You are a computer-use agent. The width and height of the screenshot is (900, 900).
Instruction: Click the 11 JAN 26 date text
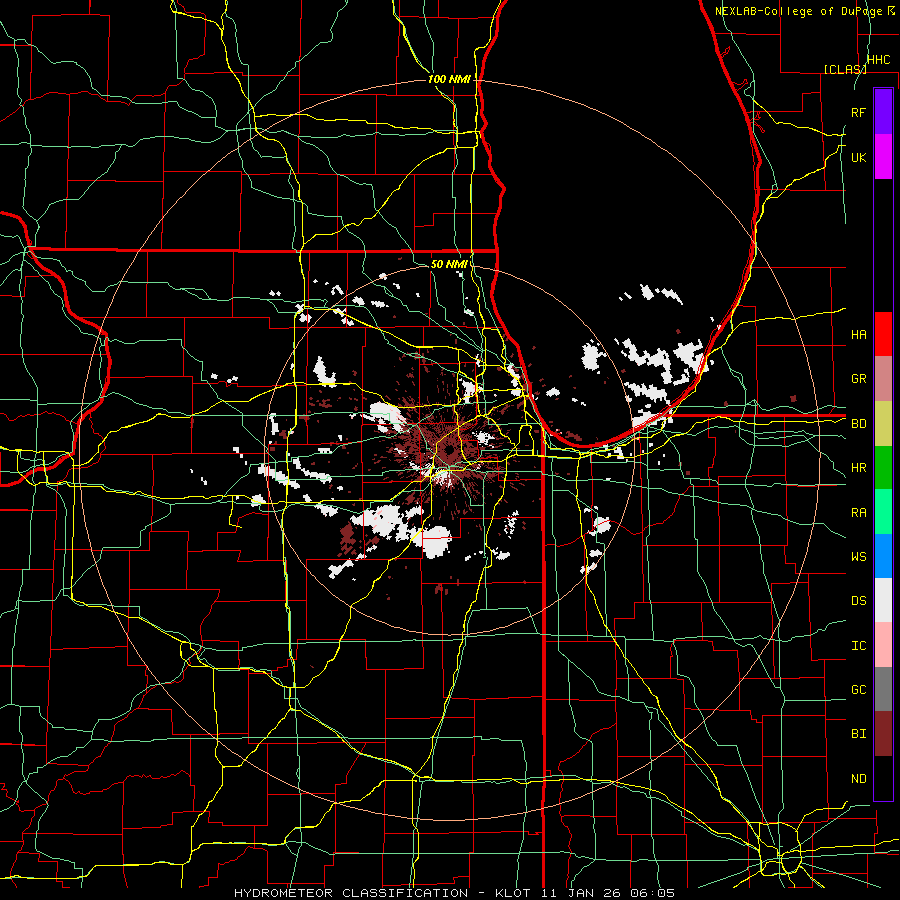582,893
